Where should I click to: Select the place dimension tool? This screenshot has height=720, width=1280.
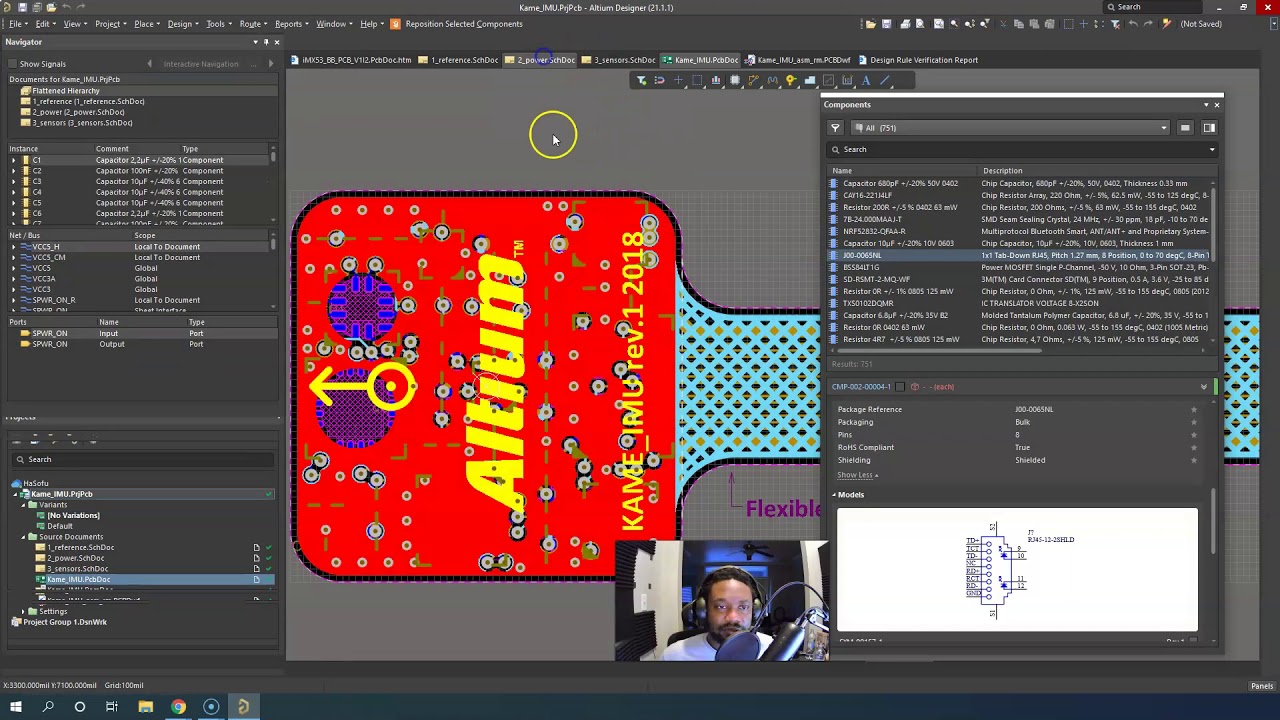(x=847, y=80)
